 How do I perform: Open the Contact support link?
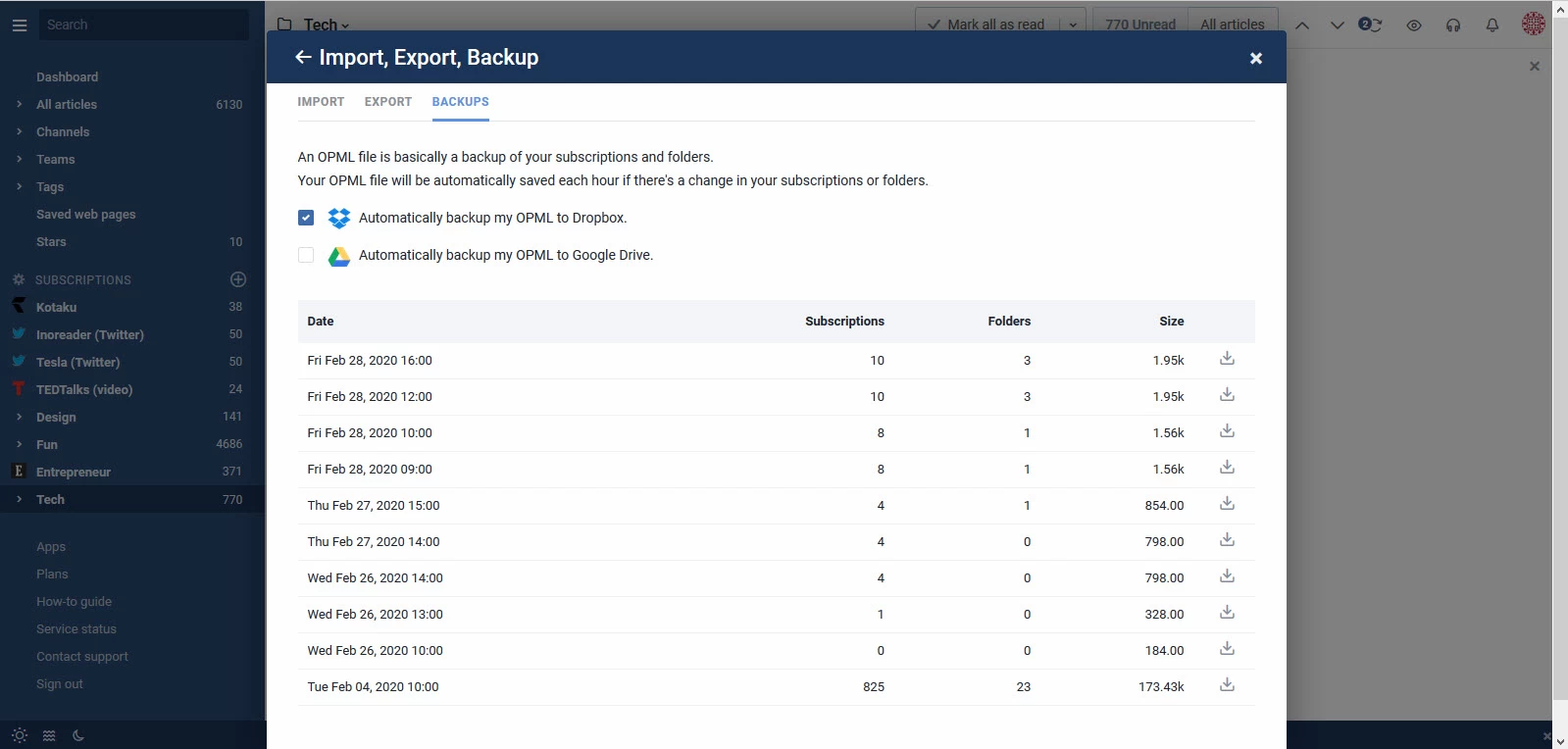click(x=82, y=657)
